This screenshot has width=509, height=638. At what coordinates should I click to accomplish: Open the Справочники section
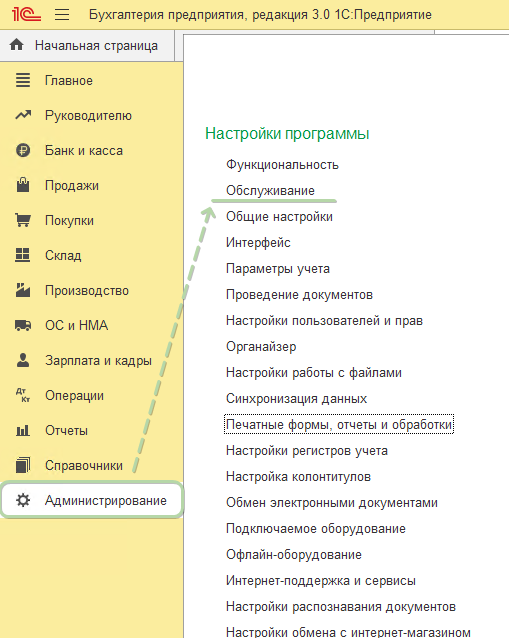(x=84, y=465)
